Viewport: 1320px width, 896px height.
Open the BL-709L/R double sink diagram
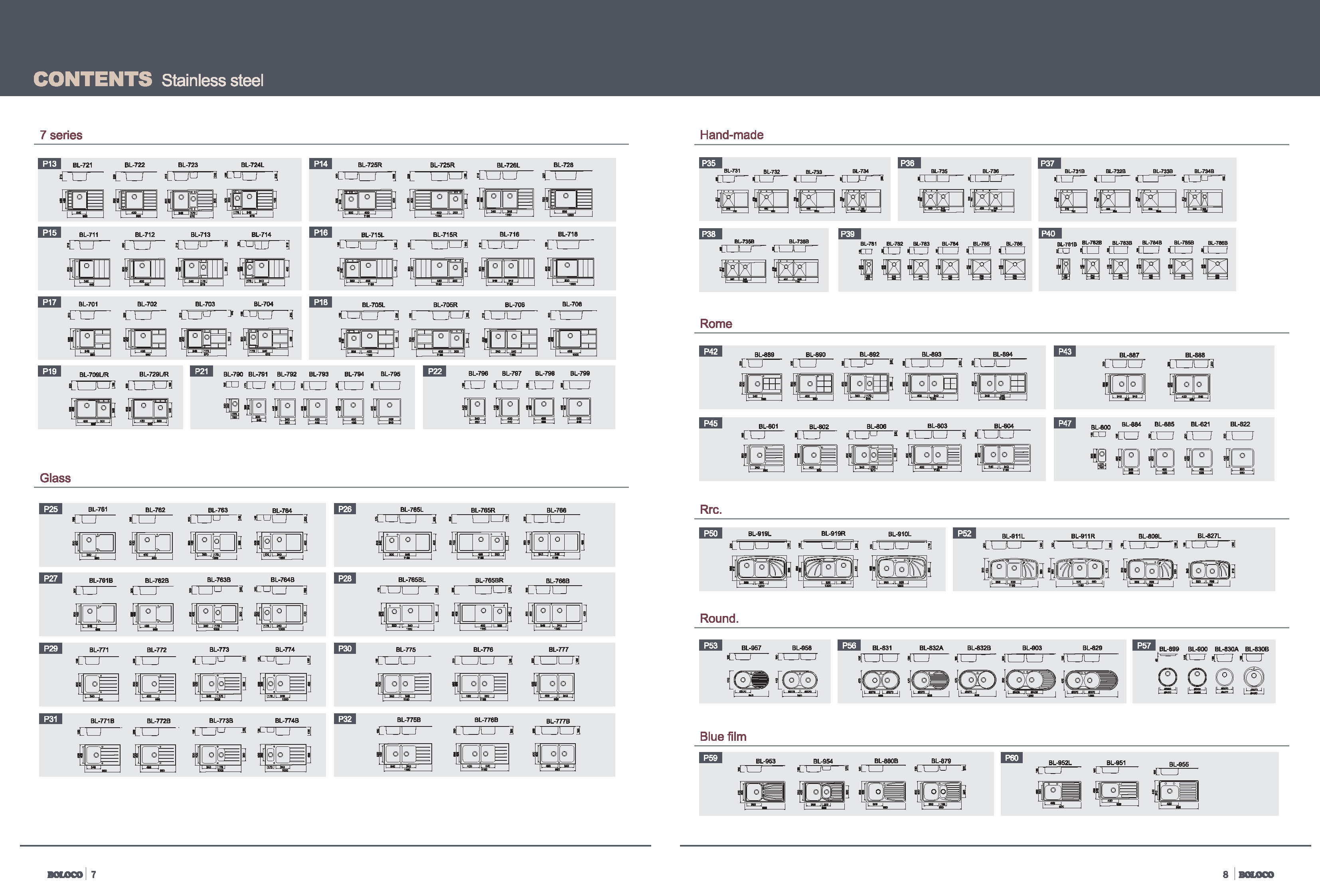tap(92, 403)
